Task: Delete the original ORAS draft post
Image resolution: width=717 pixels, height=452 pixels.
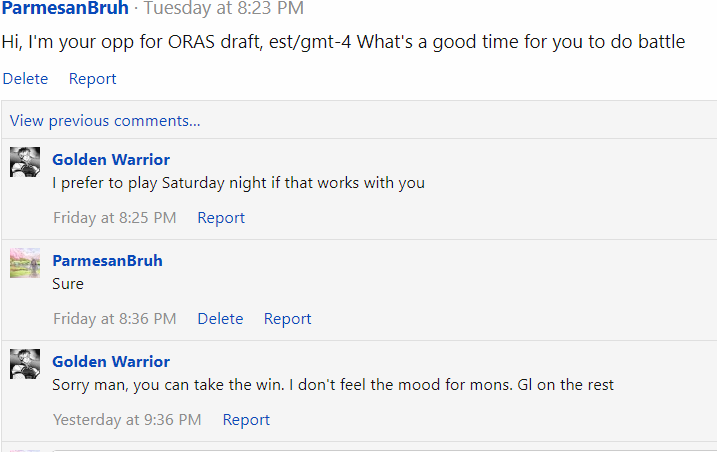Action: [x=25, y=78]
